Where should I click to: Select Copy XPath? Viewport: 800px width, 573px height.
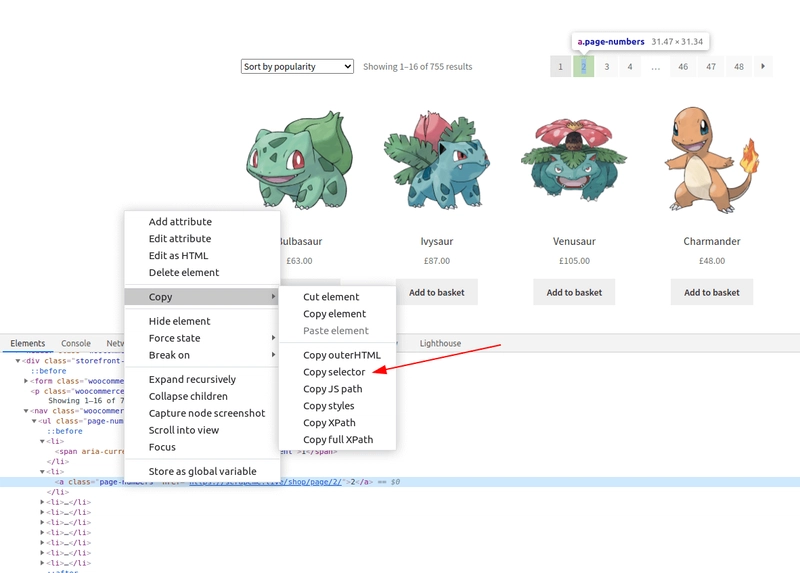click(337, 422)
